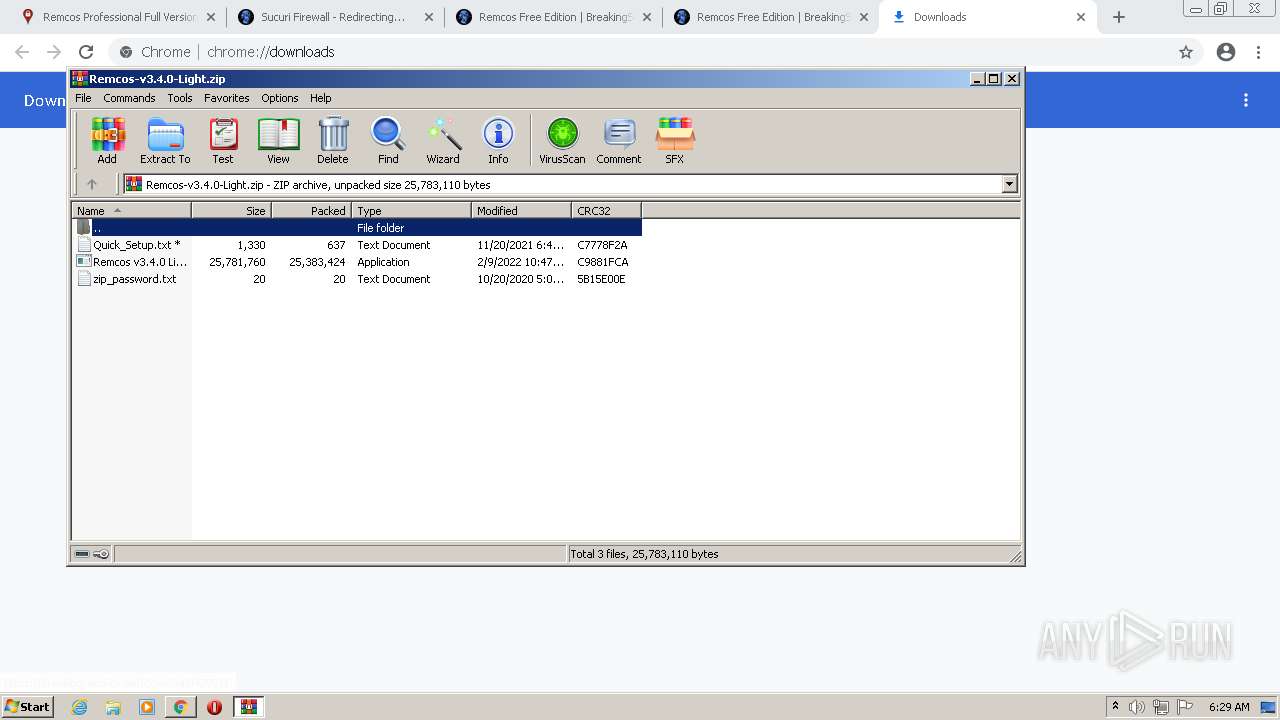Click the status bar total files text
Viewport: 1280px width, 720px height.
pos(644,554)
